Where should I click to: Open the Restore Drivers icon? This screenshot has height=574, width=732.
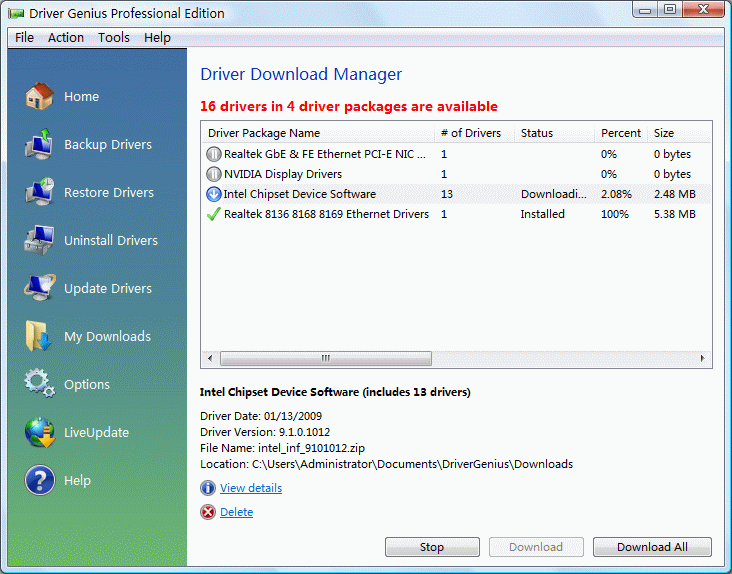tap(39, 192)
